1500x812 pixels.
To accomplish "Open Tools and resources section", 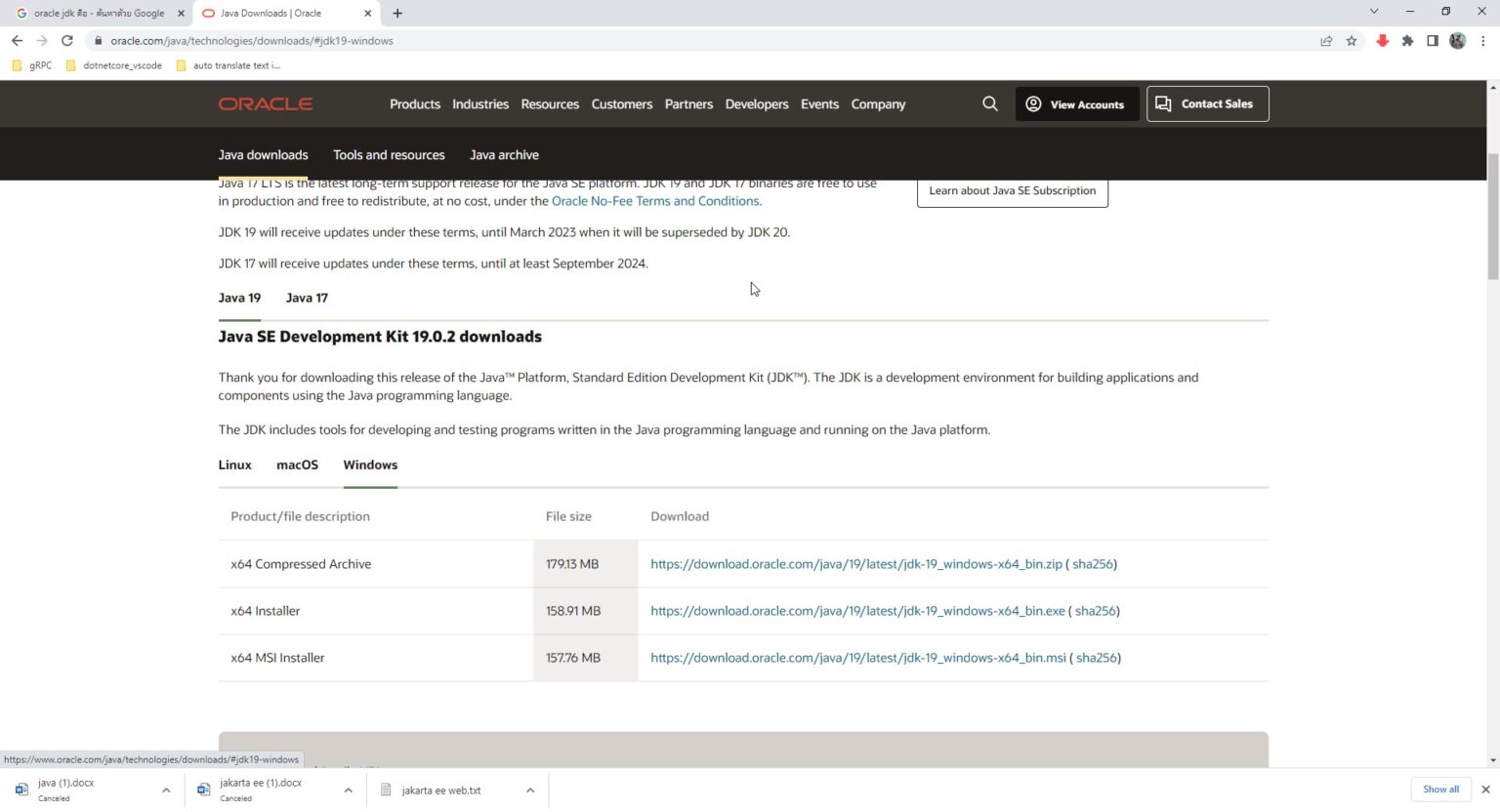I will click(389, 155).
